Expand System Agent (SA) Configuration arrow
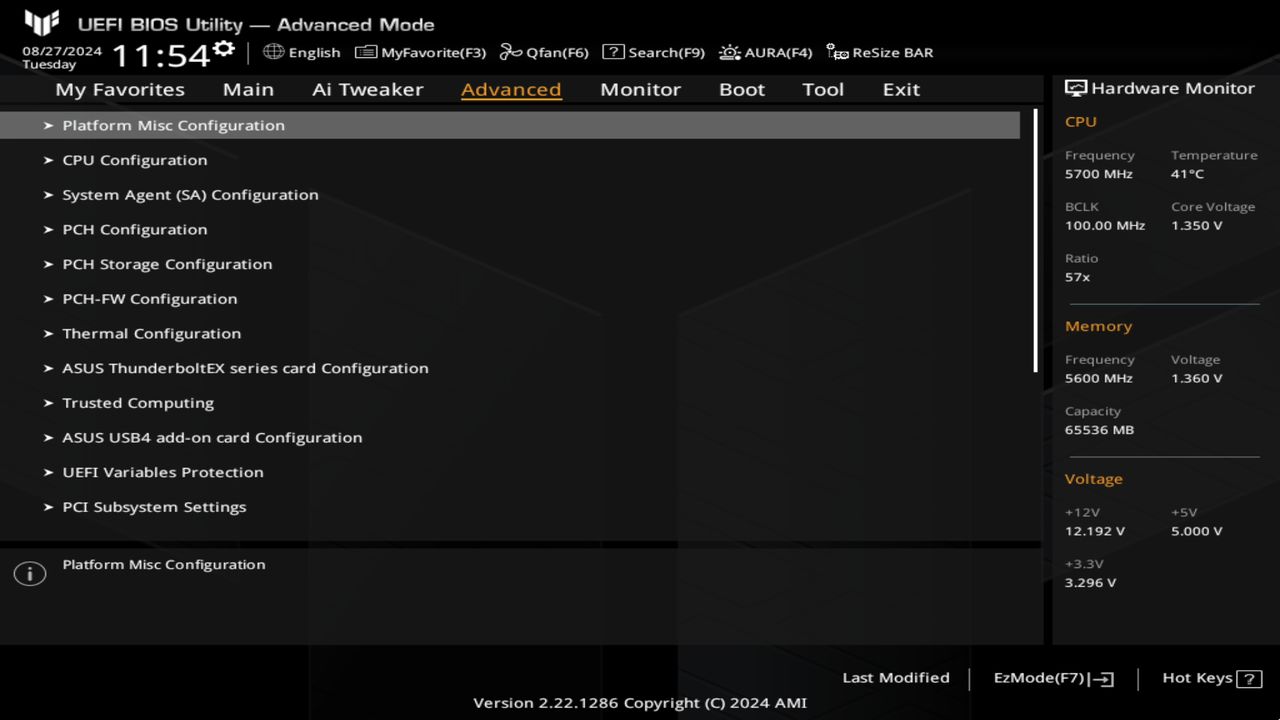 pos(48,195)
